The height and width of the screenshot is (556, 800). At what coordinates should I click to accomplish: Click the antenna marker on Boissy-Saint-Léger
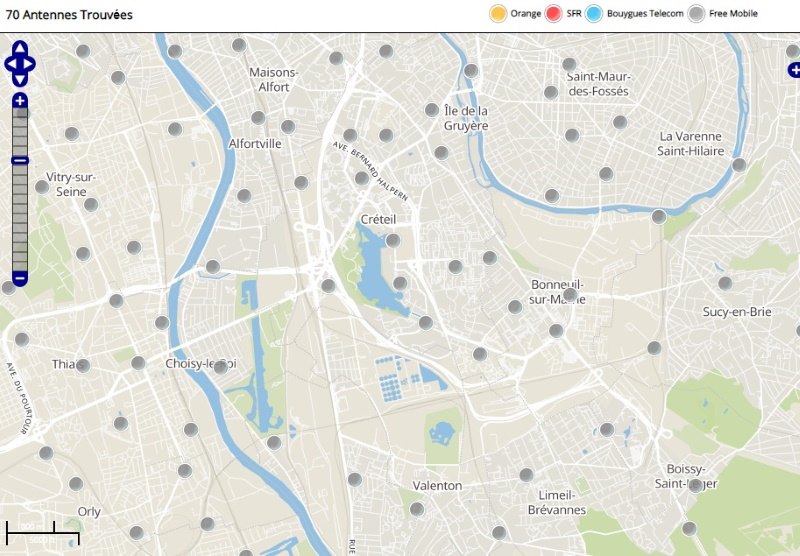695,486
